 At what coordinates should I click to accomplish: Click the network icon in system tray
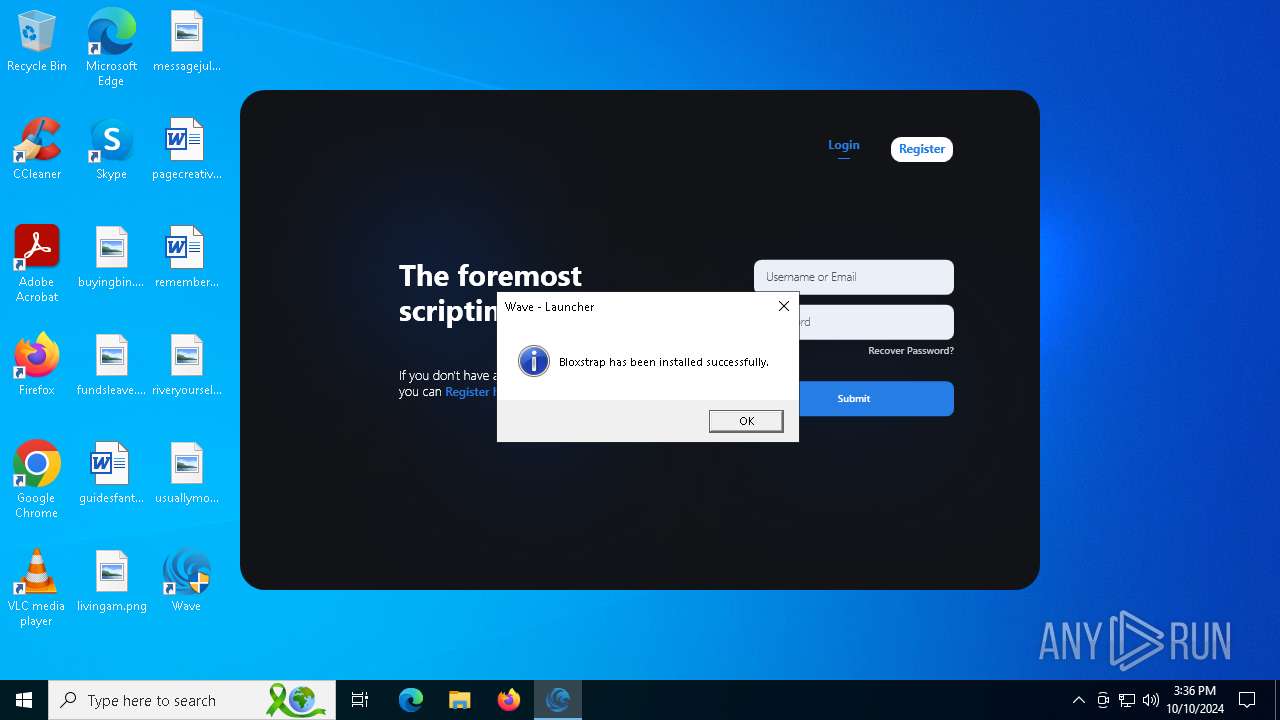point(1127,700)
